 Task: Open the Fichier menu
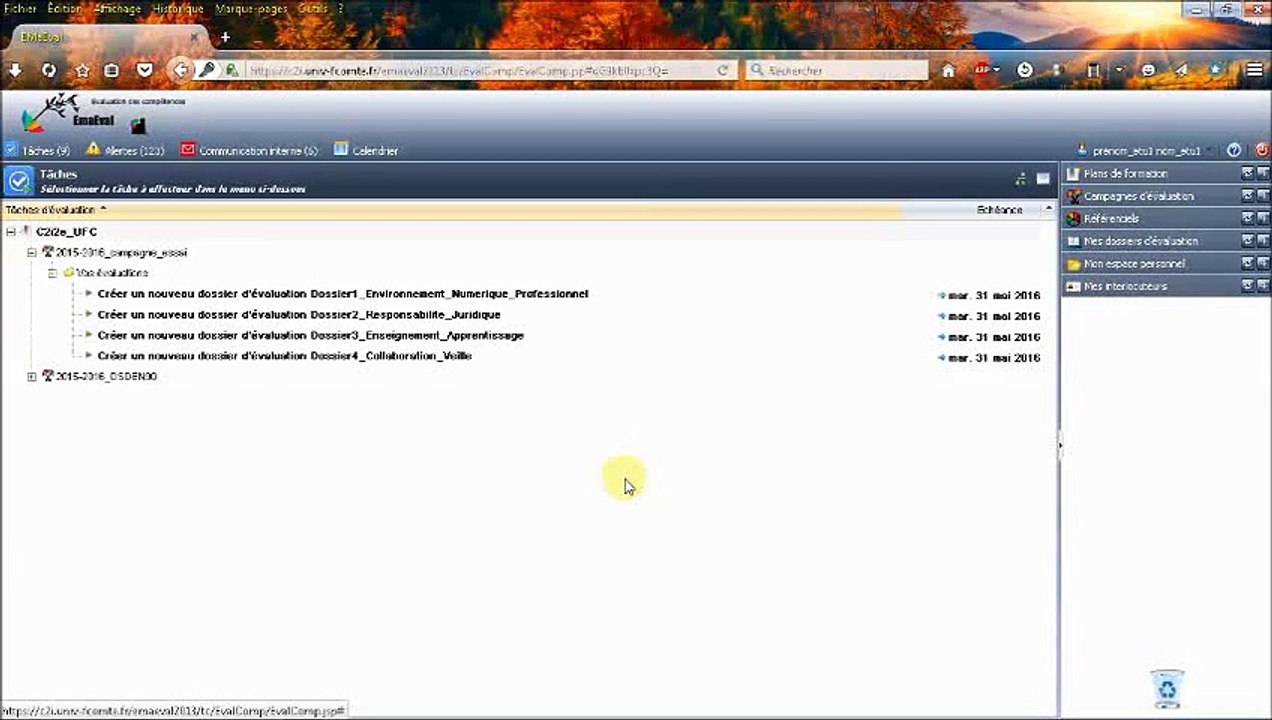pos(20,8)
